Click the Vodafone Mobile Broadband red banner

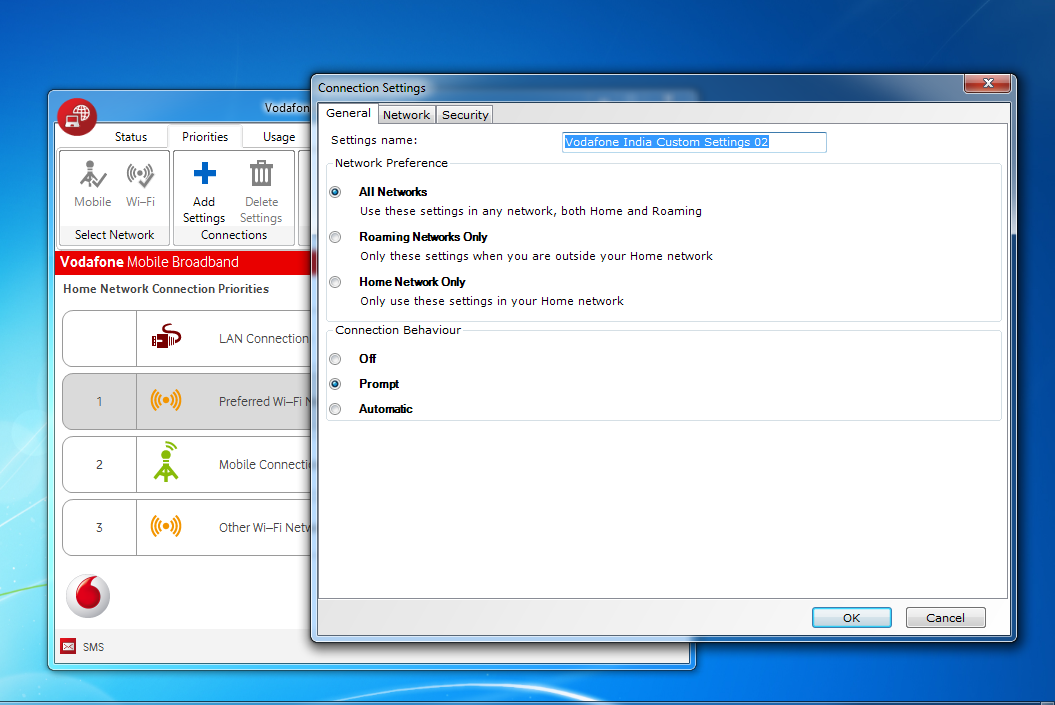183,262
